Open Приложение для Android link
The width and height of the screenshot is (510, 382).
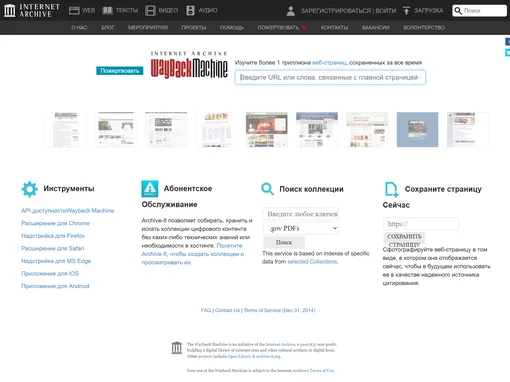pos(55,286)
